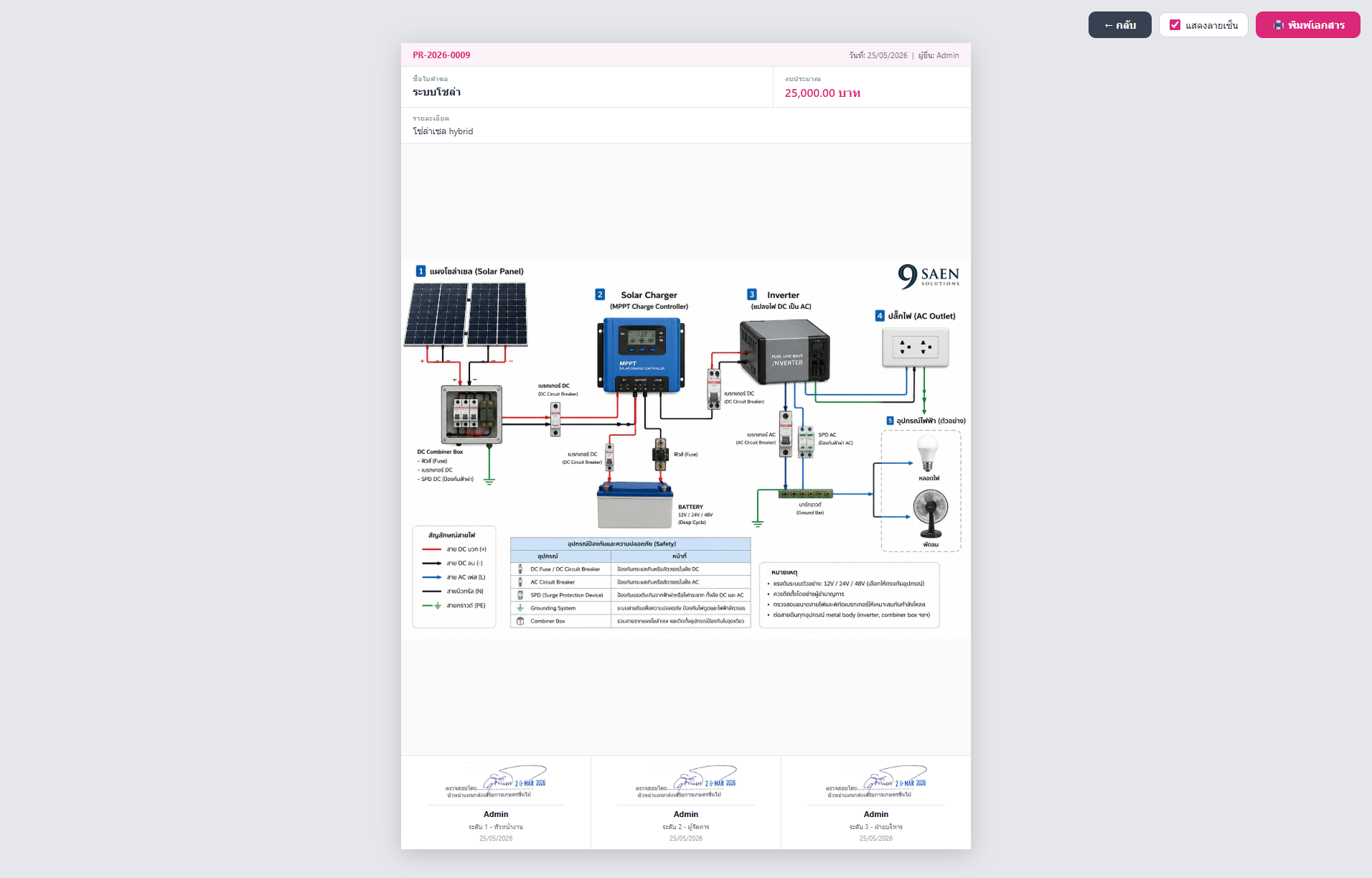This screenshot has height=878, width=1372.
Task: Click the AC outlet socket image
Action: (915, 347)
